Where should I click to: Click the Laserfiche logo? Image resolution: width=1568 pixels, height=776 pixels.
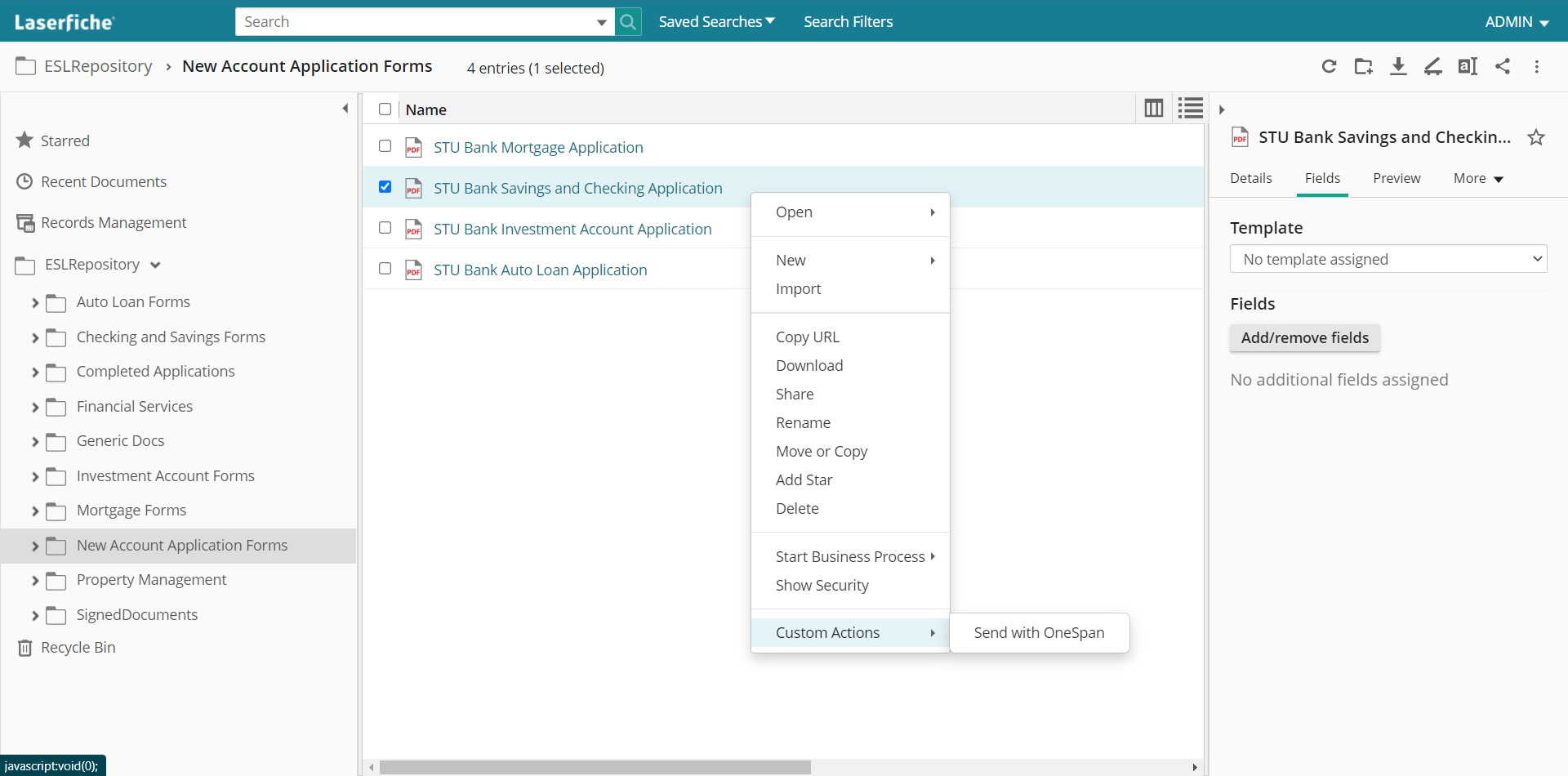tap(65, 22)
